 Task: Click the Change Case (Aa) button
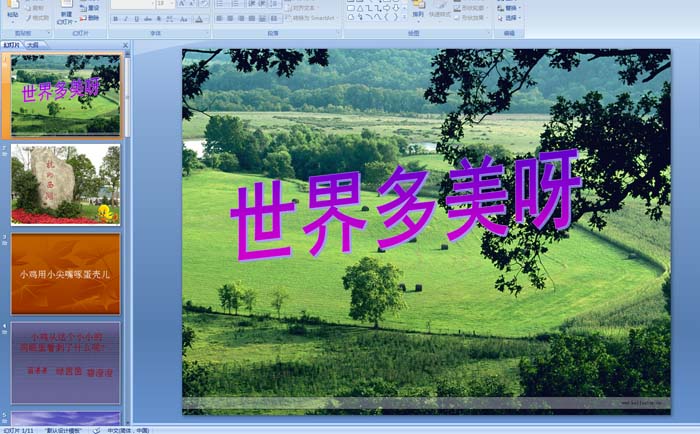coord(184,19)
